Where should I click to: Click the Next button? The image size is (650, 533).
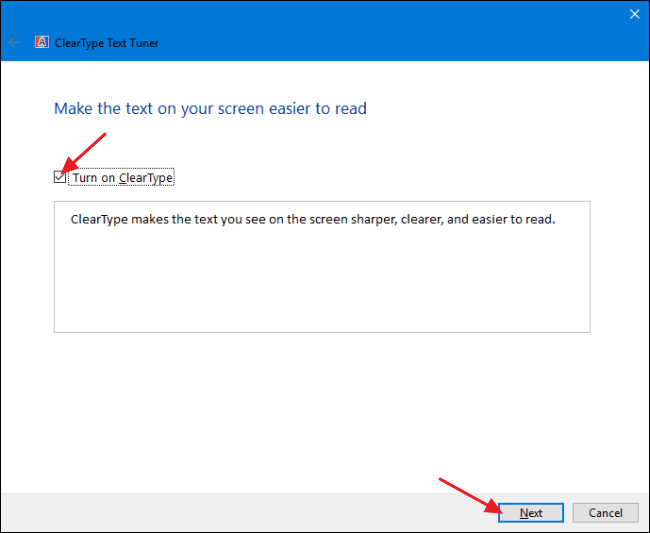531,513
